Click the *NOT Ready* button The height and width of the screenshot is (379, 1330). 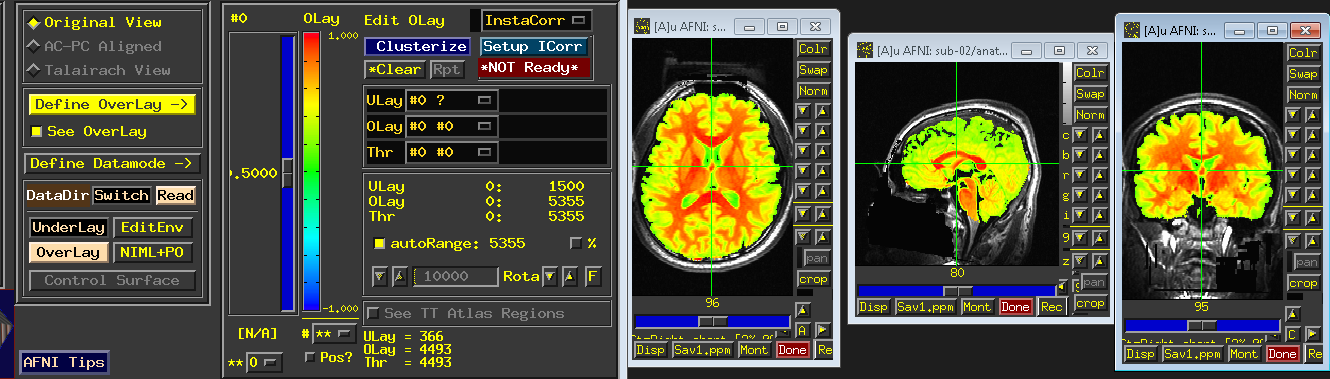[534, 68]
